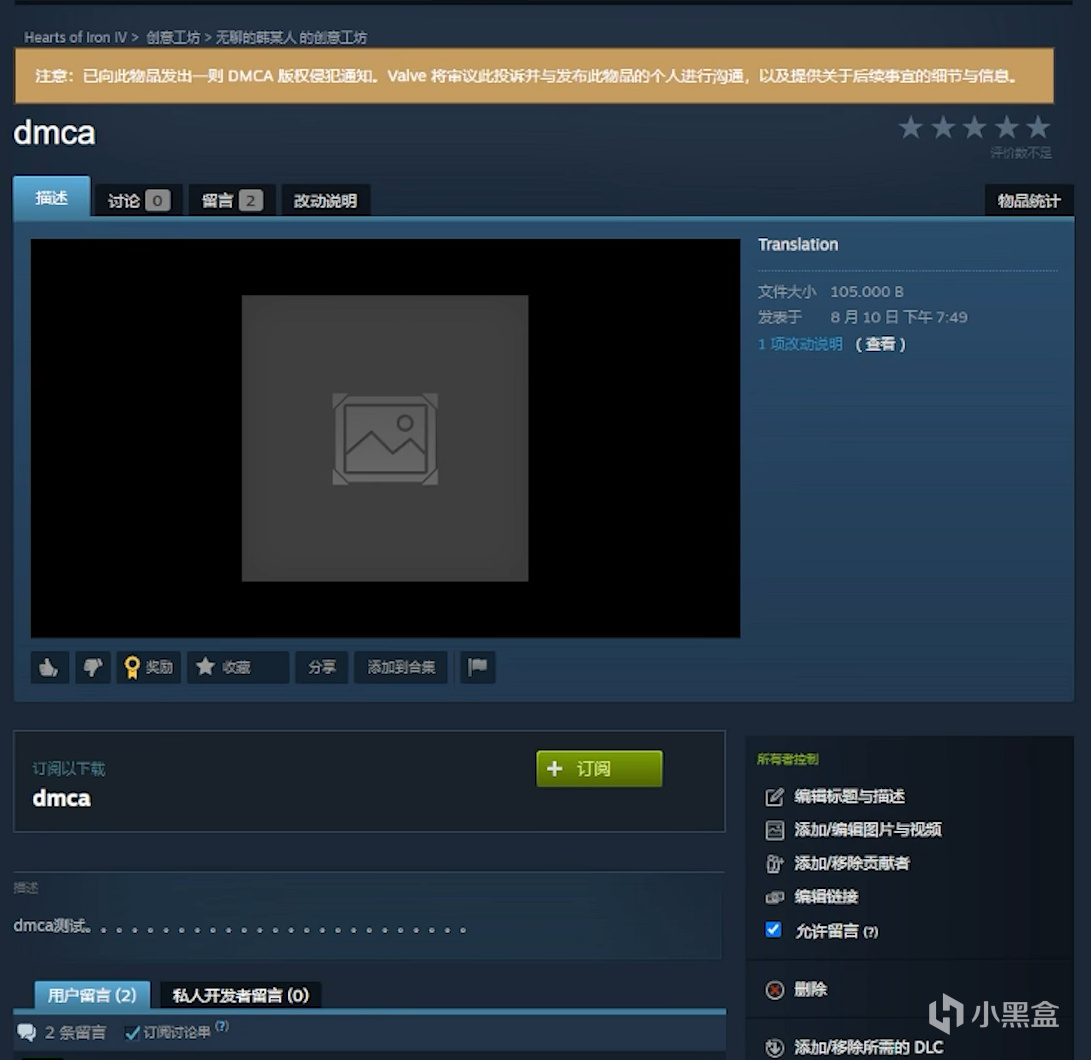Image resolution: width=1091 pixels, height=1060 pixels.
Task: Select the 用户留言 (2) tab
Action: pyautogui.click(x=92, y=995)
